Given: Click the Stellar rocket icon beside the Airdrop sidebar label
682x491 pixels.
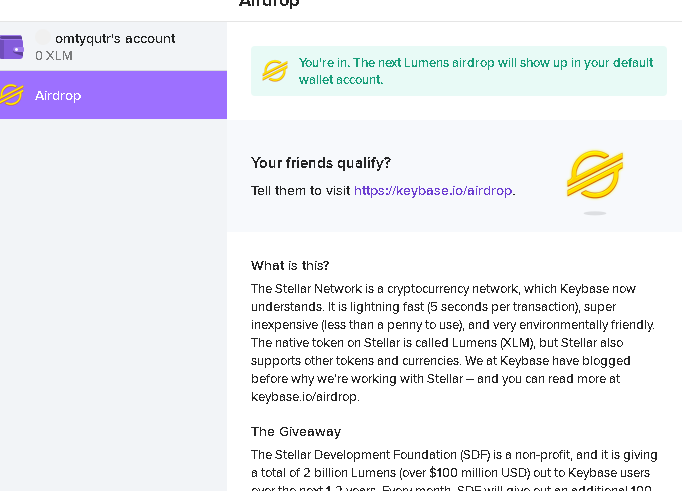Looking at the screenshot, I should (x=12, y=96).
